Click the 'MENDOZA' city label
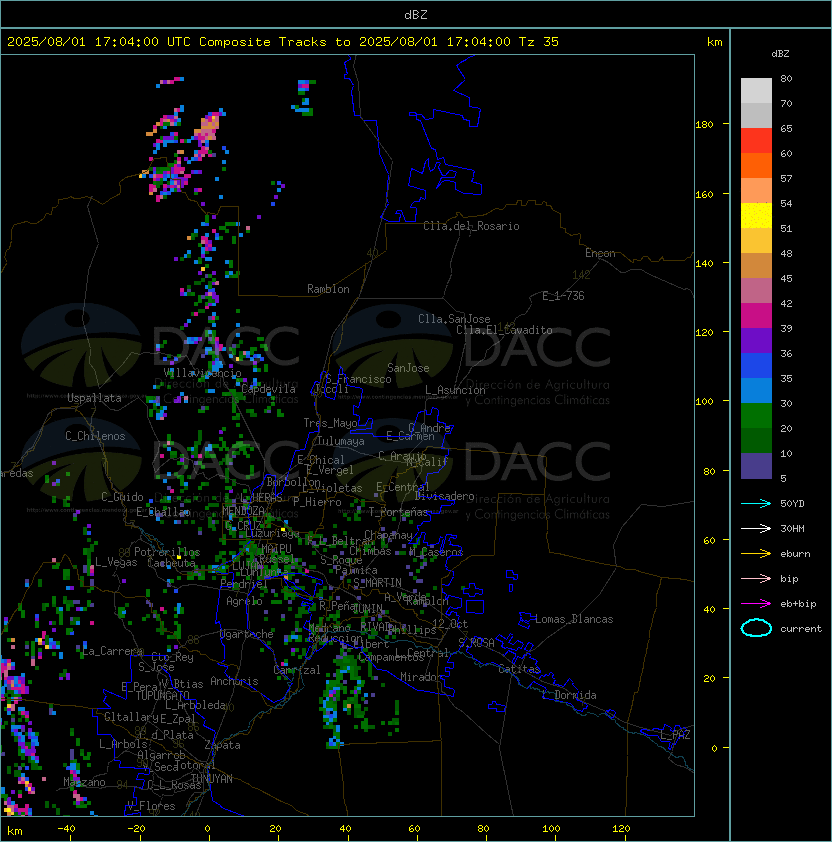 pyautogui.click(x=243, y=510)
